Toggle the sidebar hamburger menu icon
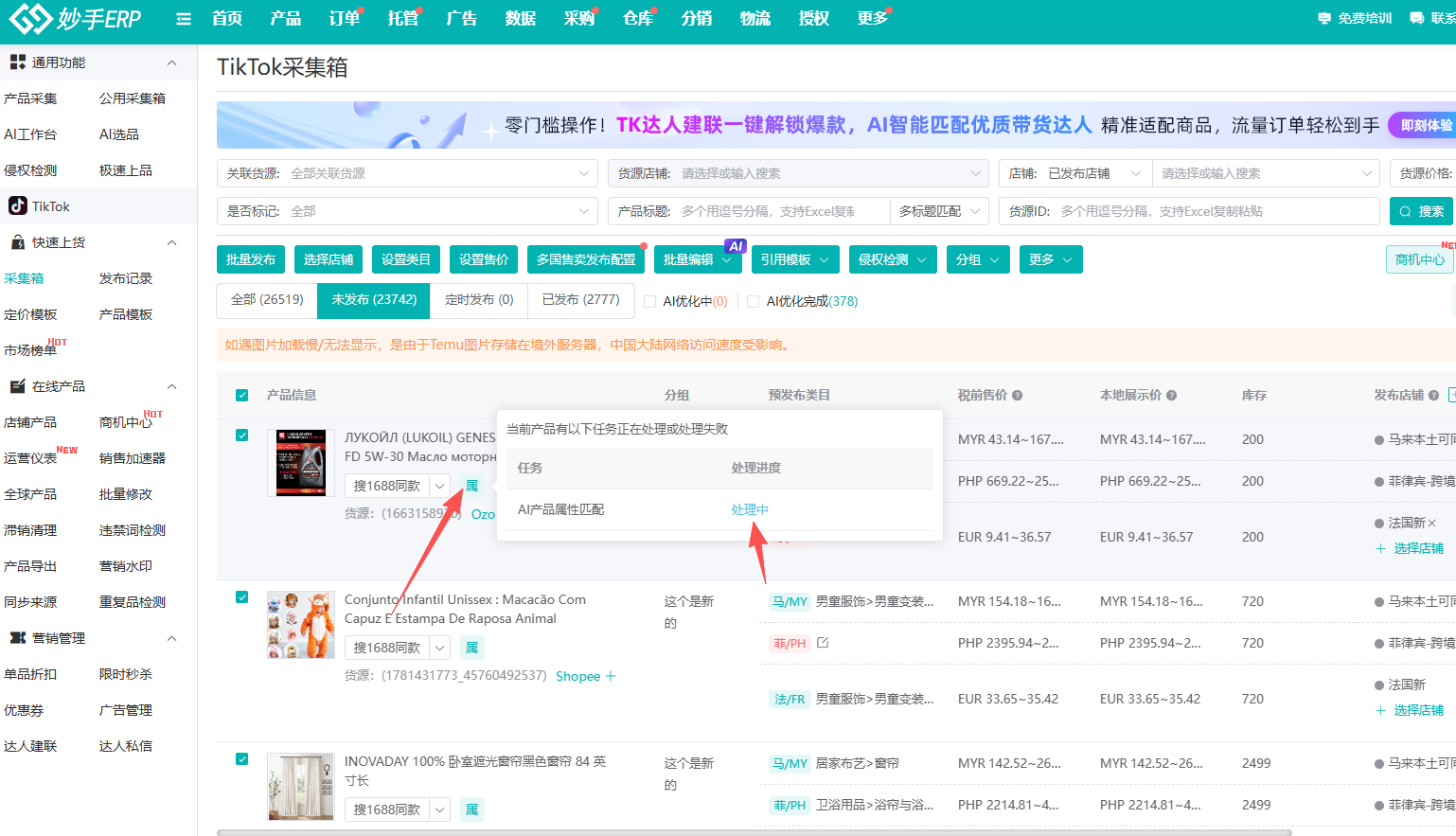Viewport: 1456px width, 836px height. 184,19
